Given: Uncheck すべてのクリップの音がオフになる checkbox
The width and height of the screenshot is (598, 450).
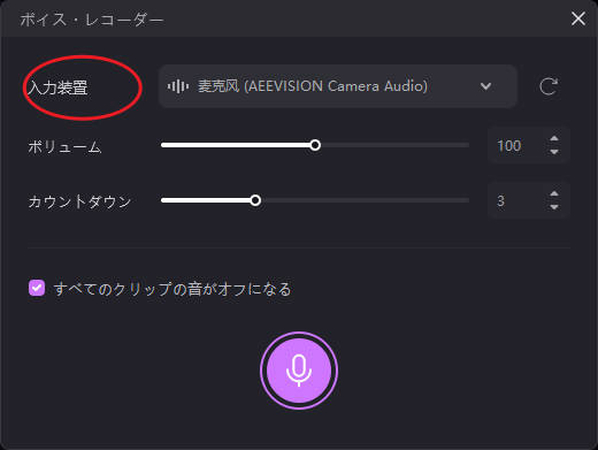Looking at the screenshot, I should point(37,288).
